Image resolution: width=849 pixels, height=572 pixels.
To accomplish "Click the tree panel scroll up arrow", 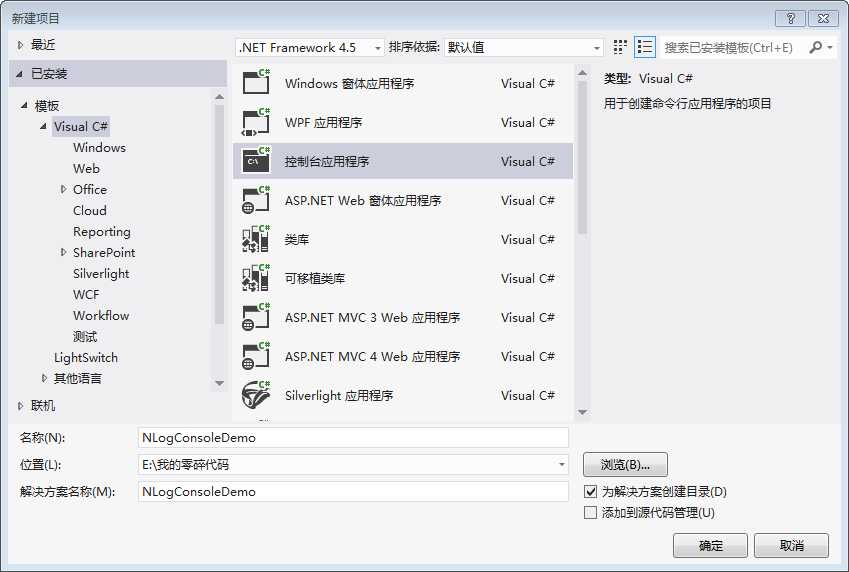I will pos(219,97).
